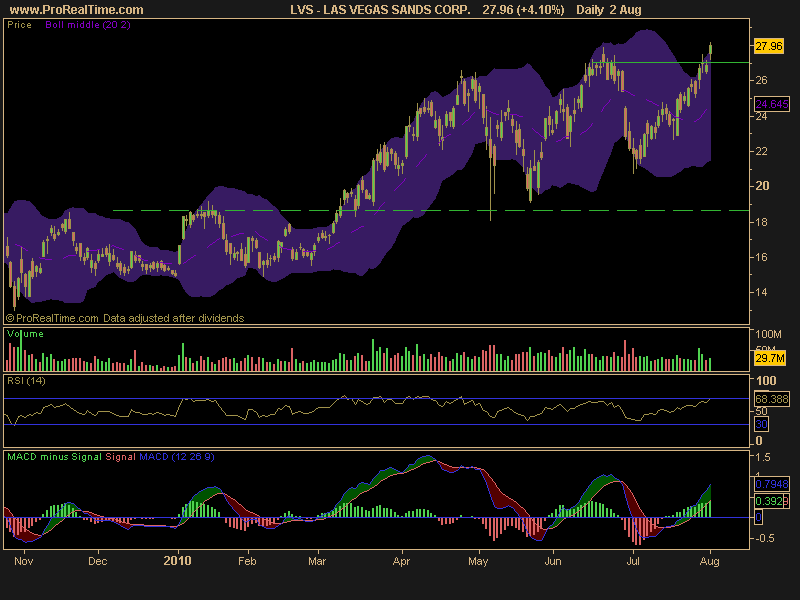Click the red Signal legend label
The image size is (800, 600).
click(120, 457)
